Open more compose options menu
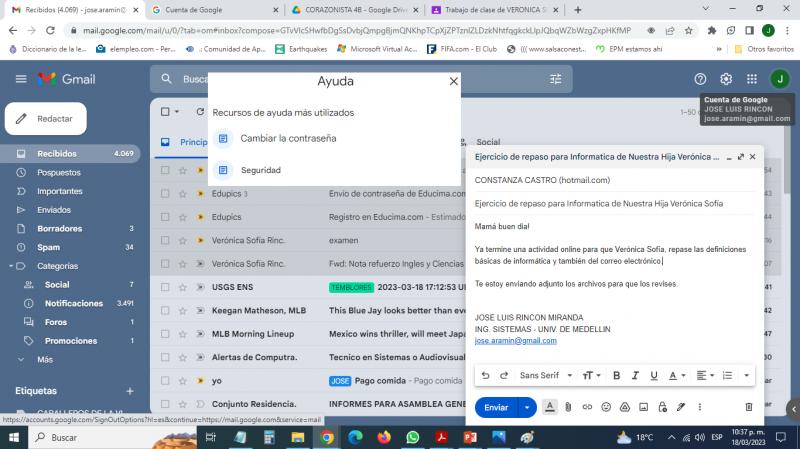 [699, 407]
